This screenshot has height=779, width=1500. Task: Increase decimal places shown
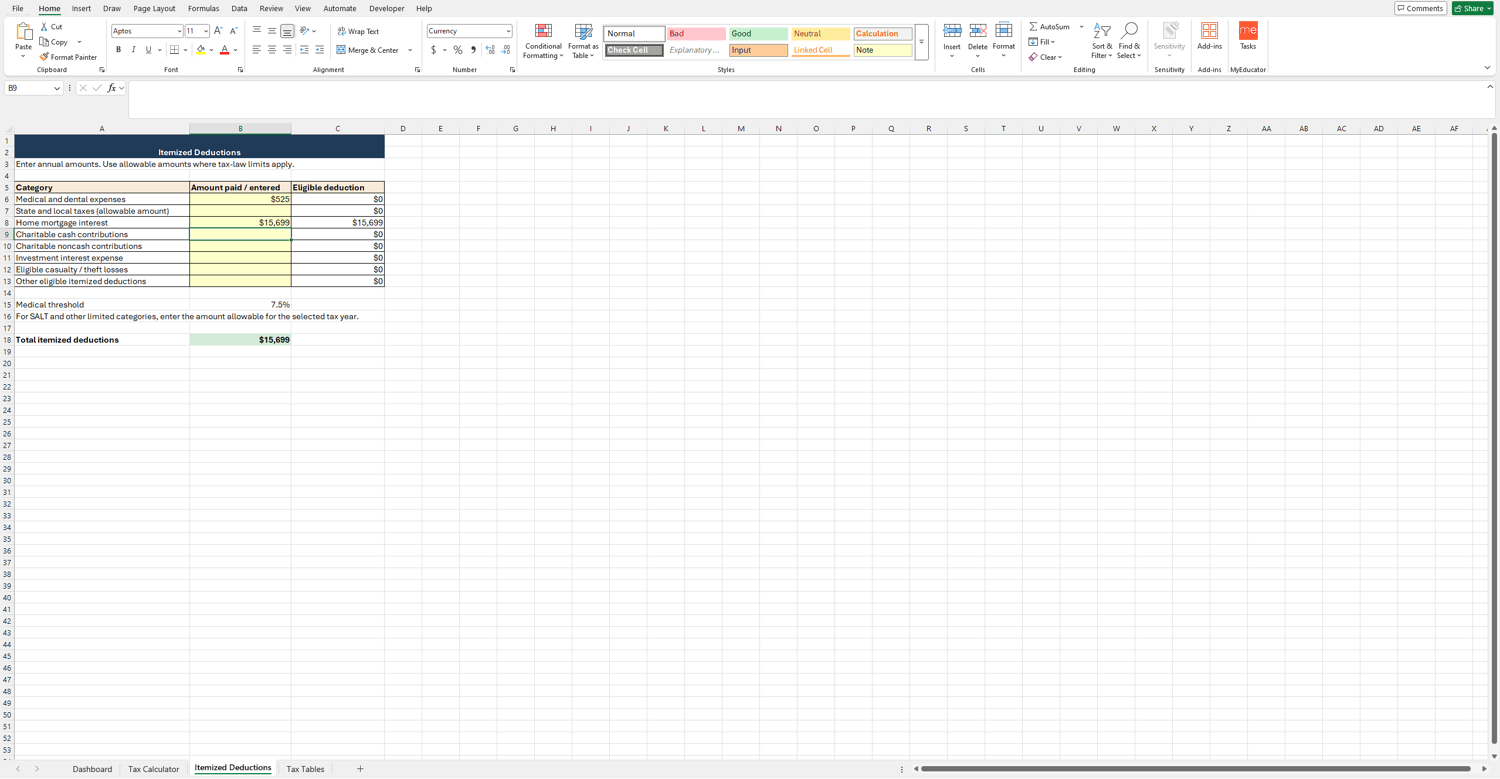pyautogui.click(x=490, y=50)
